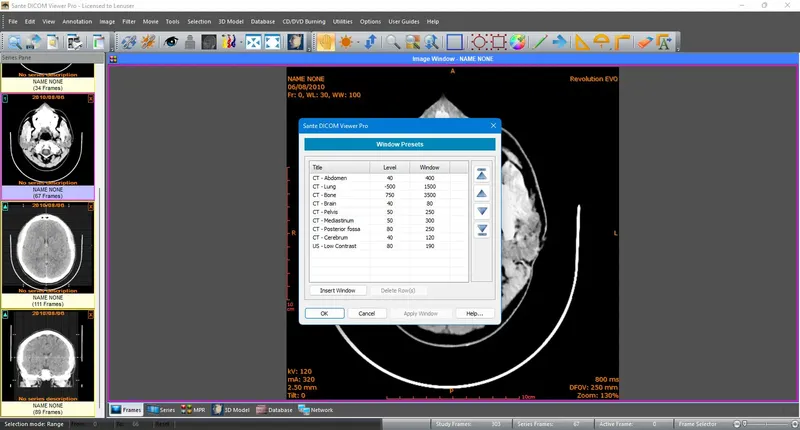Open the Annotation menu
800x430 pixels.
tap(76, 21)
